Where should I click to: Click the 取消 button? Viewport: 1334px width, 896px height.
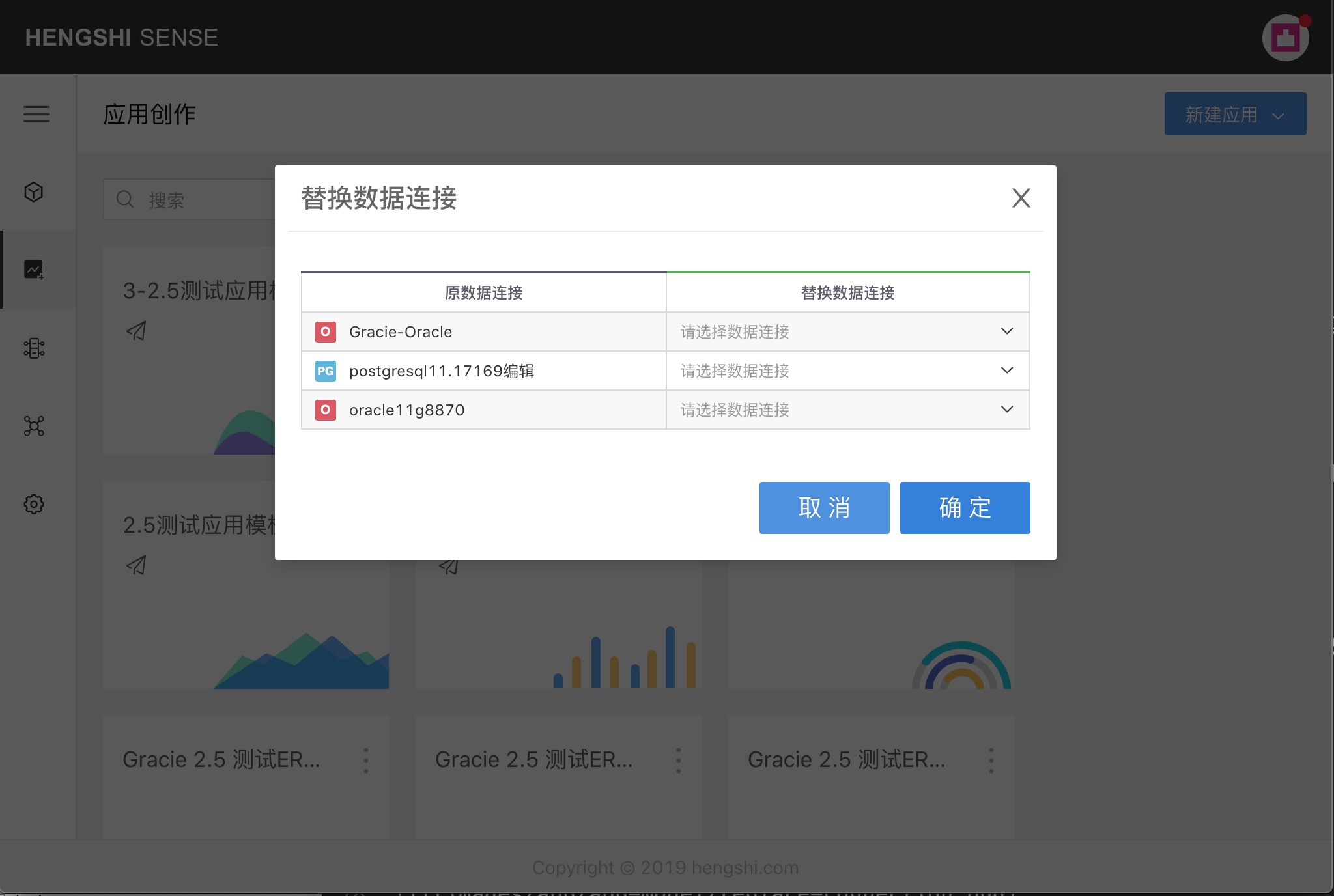click(824, 508)
